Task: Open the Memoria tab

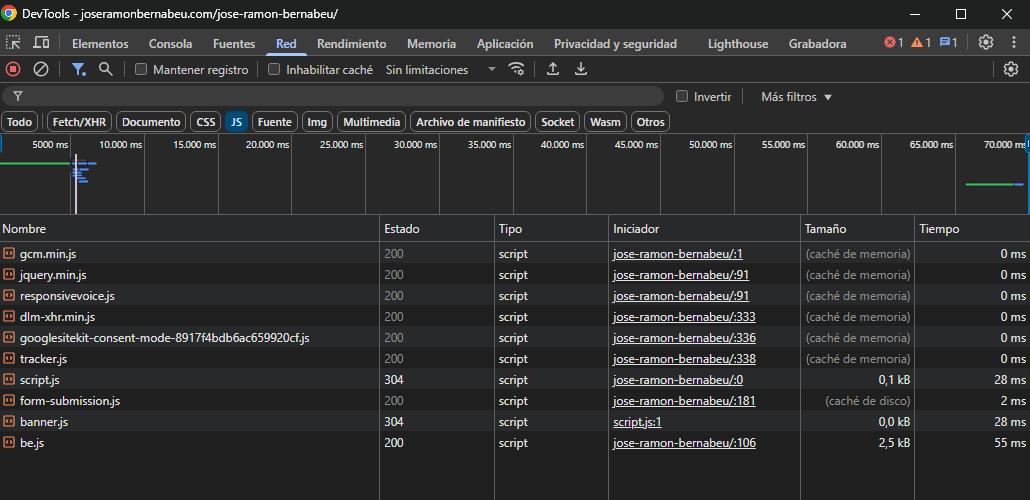Action: pyautogui.click(x=432, y=44)
